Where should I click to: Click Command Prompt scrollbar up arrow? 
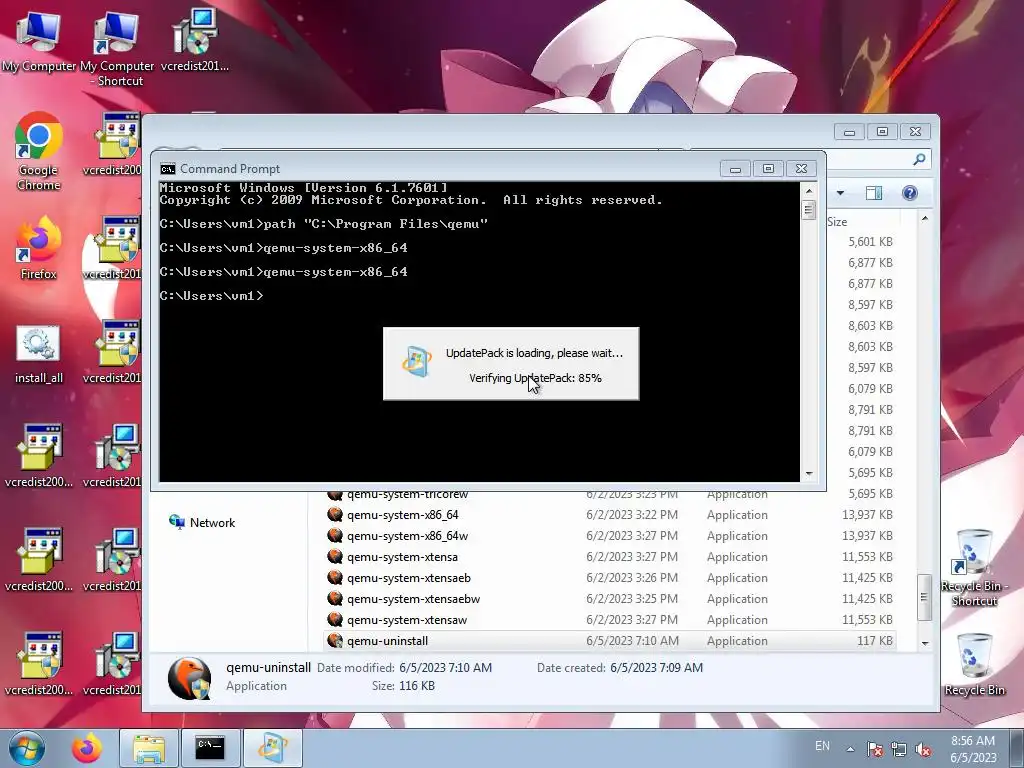pyautogui.click(x=809, y=191)
